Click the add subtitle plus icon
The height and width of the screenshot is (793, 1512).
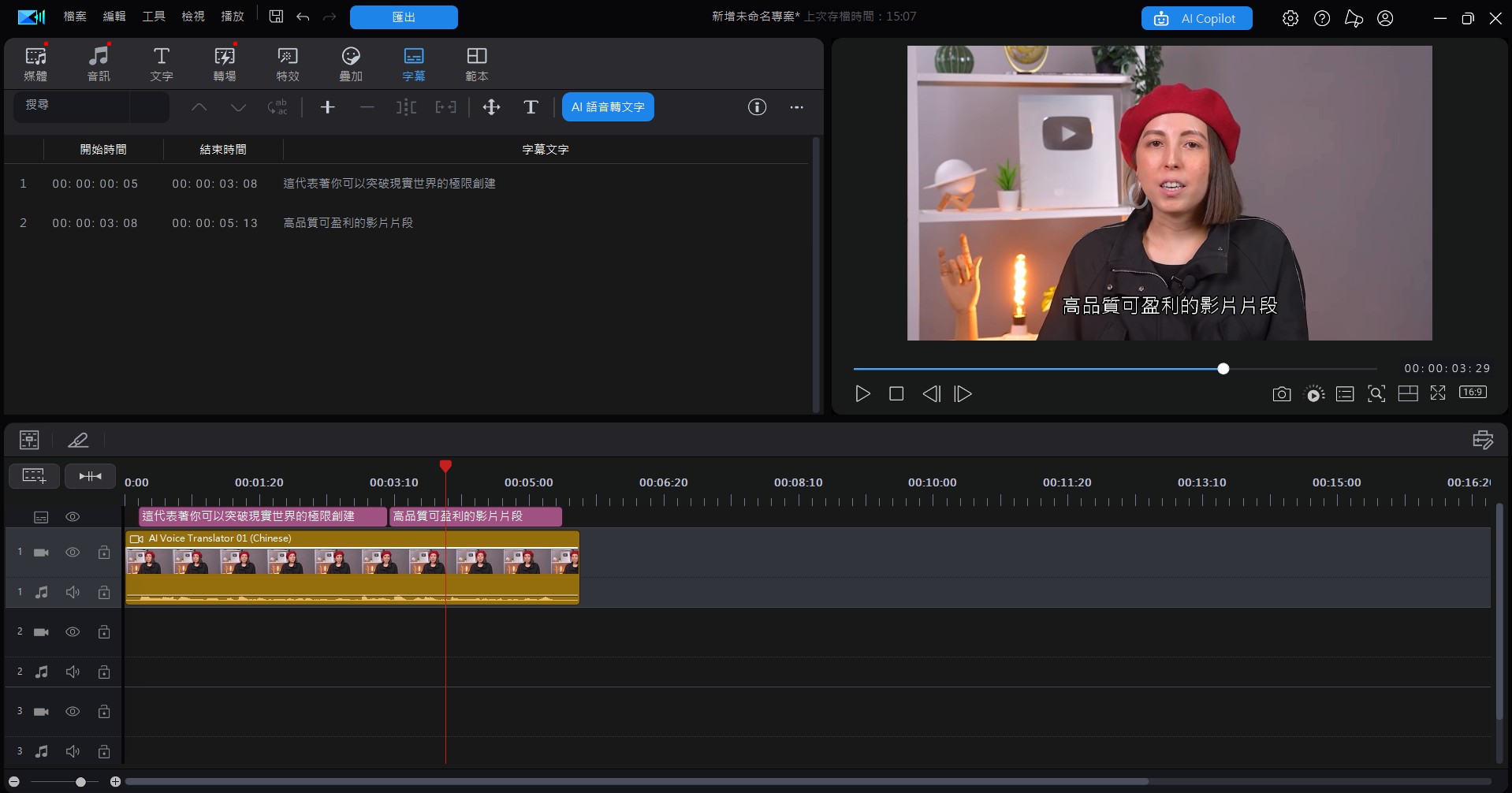328,107
